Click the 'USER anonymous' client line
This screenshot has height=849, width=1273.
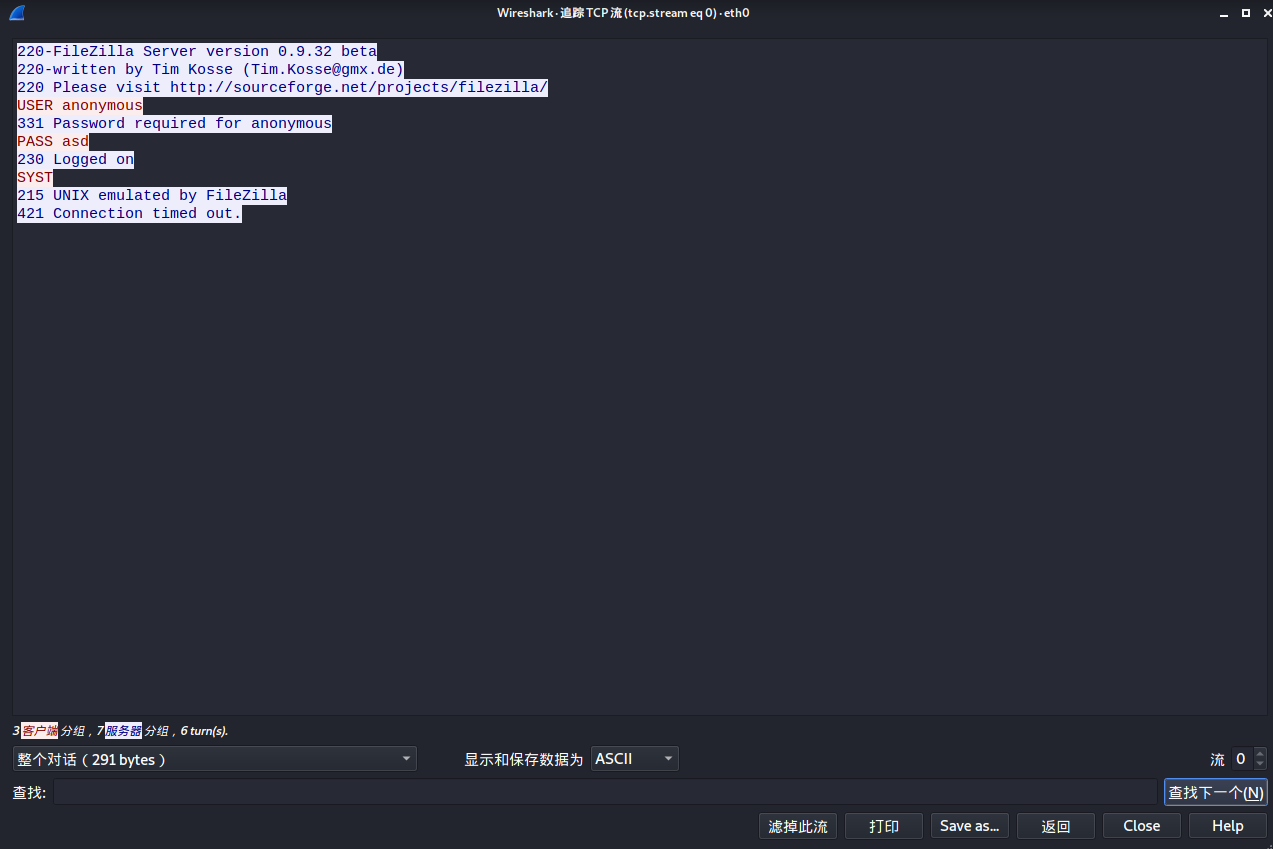(80, 106)
